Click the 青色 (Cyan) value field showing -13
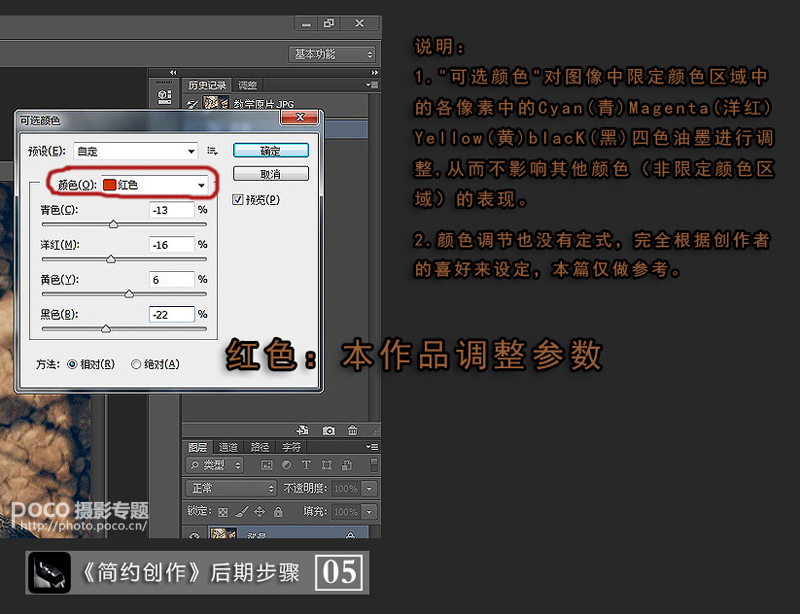The width and height of the screenshot is (800, 614). [172, 210]
